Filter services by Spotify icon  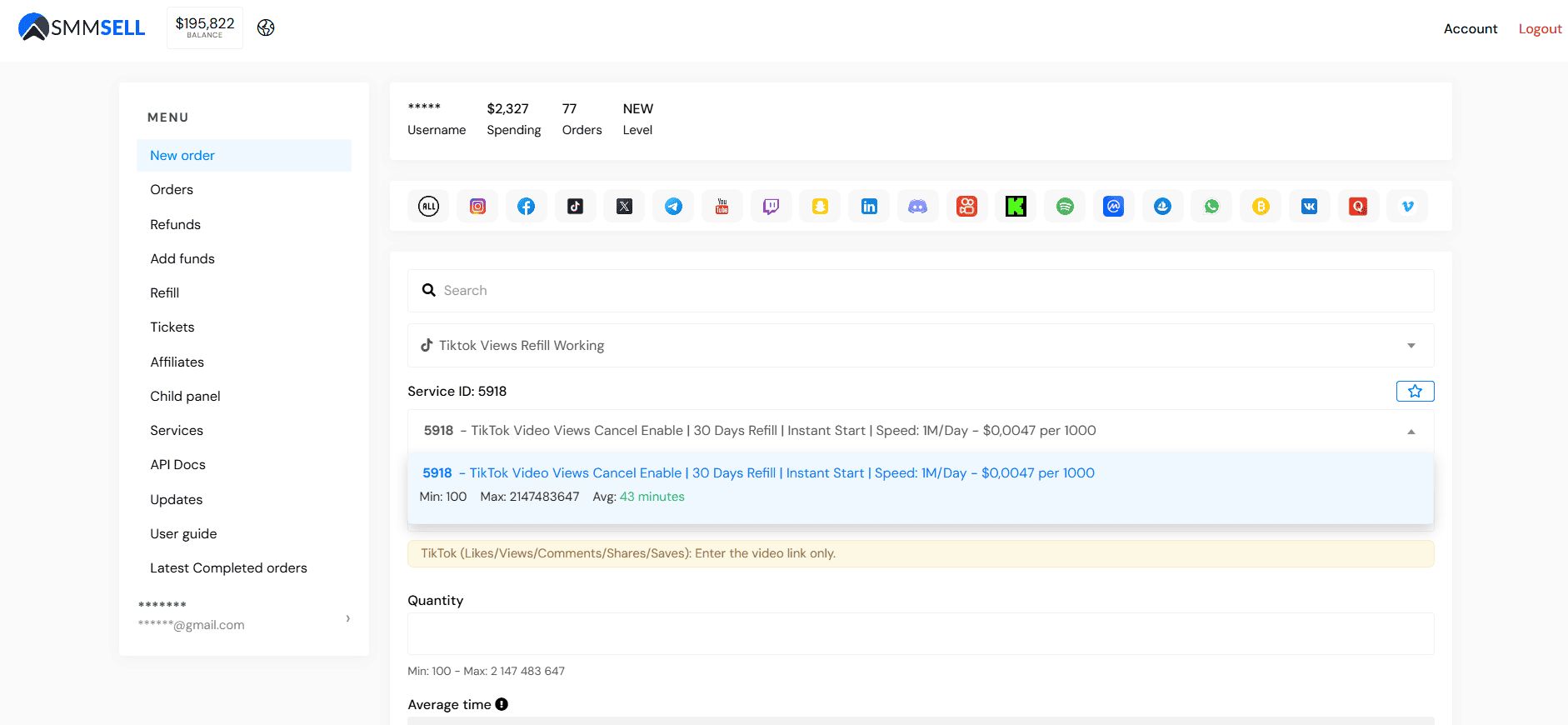pos(1066,206)
